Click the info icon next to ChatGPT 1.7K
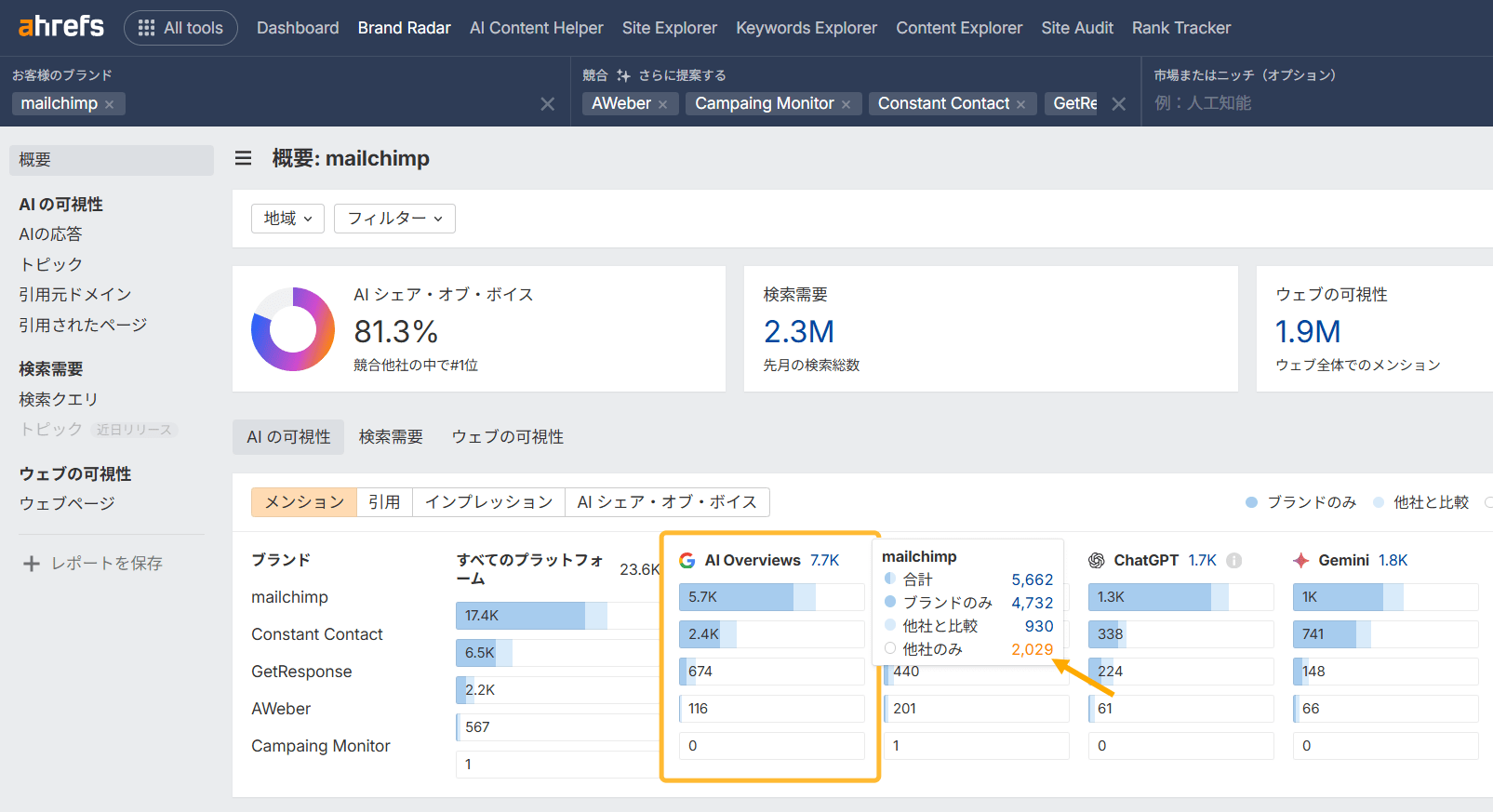 tap(1234, 561)
